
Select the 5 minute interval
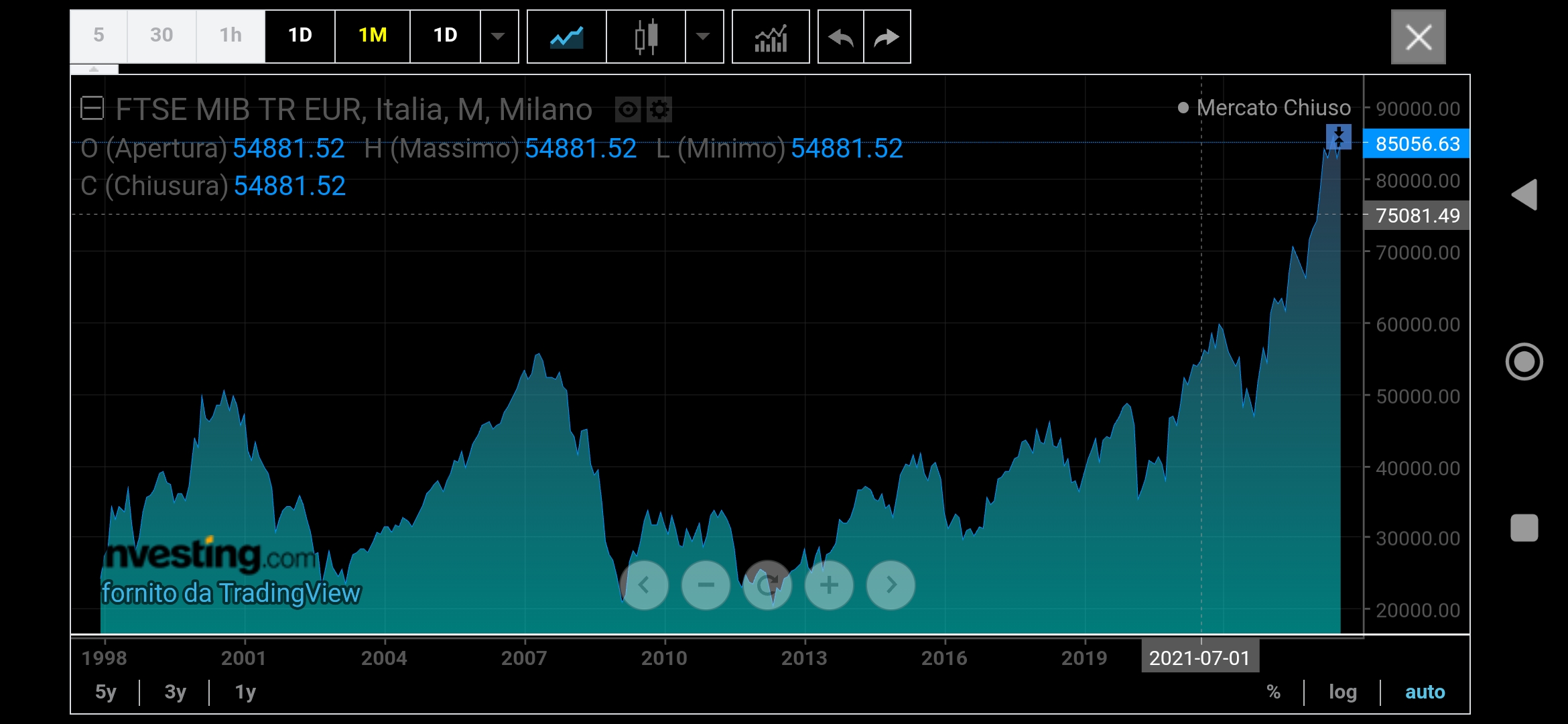pos(99,36)
